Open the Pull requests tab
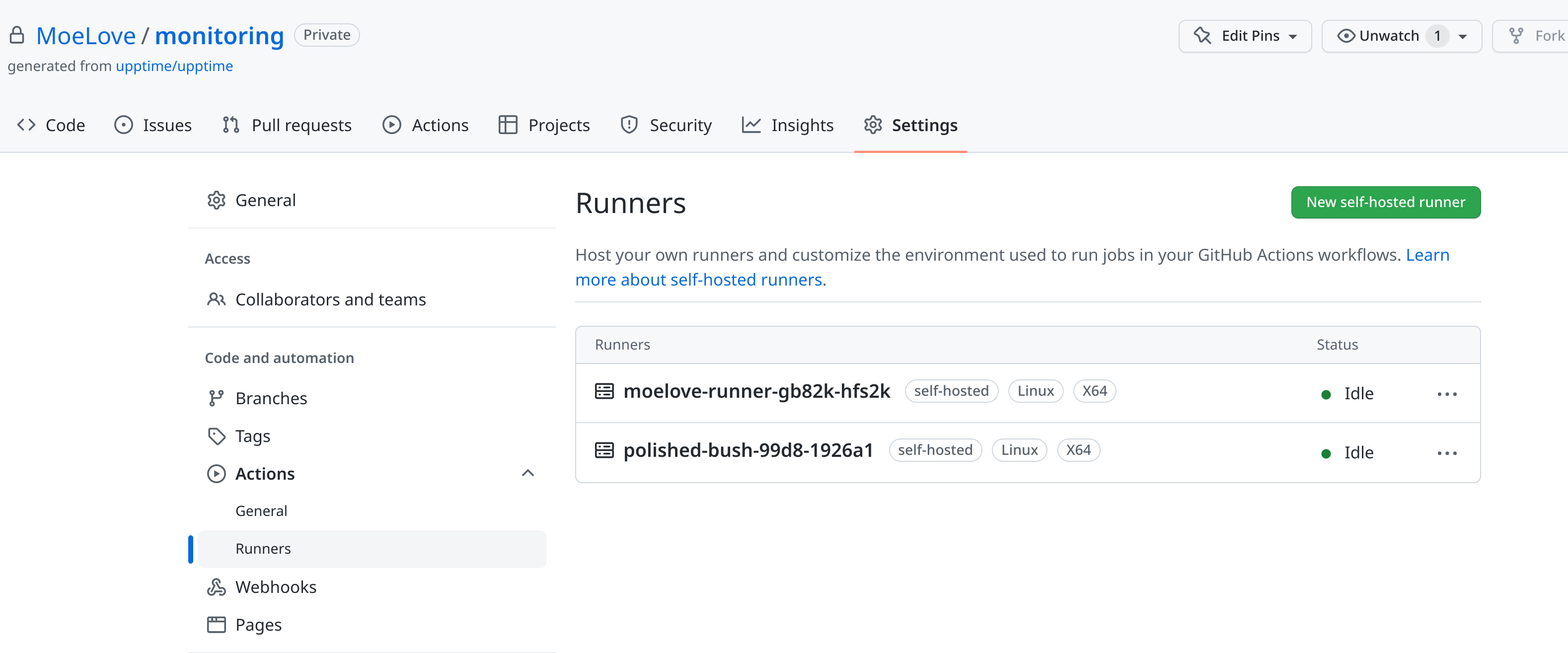Screen dimensions: 1568x653 [x=287, y=125]
